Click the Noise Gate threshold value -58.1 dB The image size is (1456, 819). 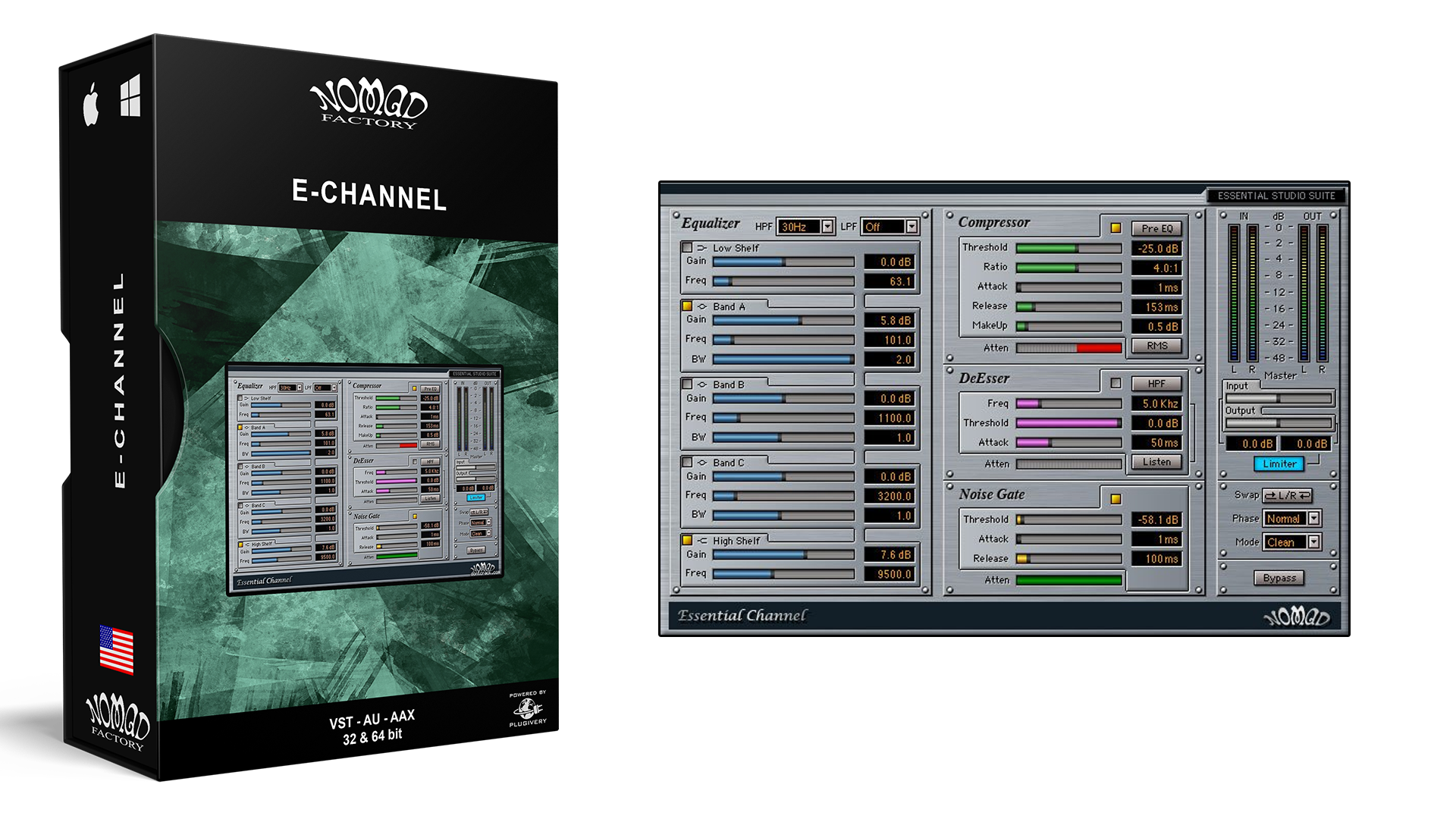[x=1156, y=519]
